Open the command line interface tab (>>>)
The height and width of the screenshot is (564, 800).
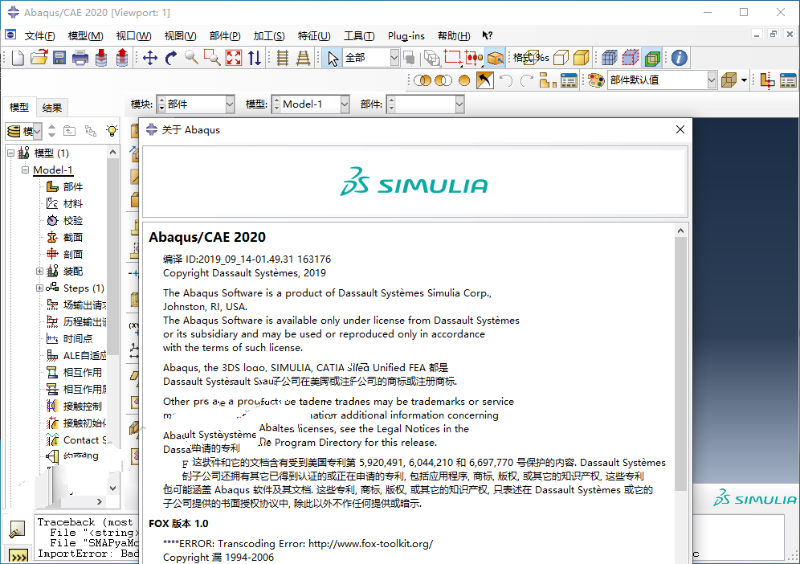point(18,556)
